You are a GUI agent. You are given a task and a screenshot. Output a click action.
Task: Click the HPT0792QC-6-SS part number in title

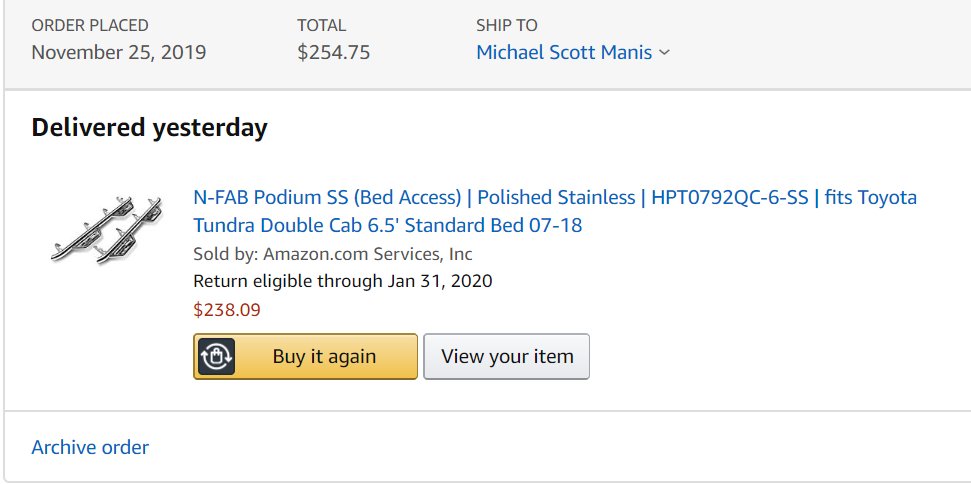click(x=730, y=197)
